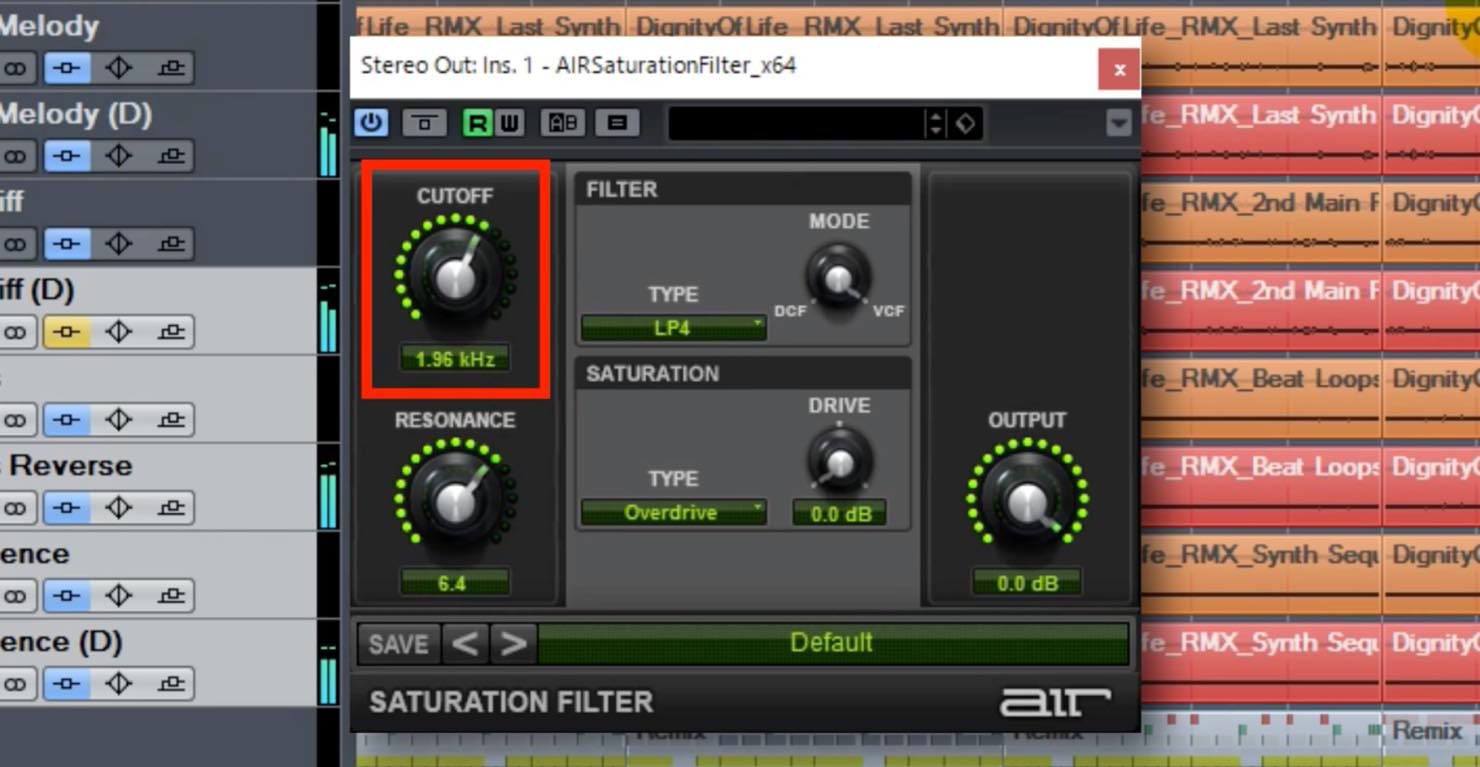
Task: Switch the plugin A/B comparison setting
Action: pyautogui.click(x=562, y=123)
